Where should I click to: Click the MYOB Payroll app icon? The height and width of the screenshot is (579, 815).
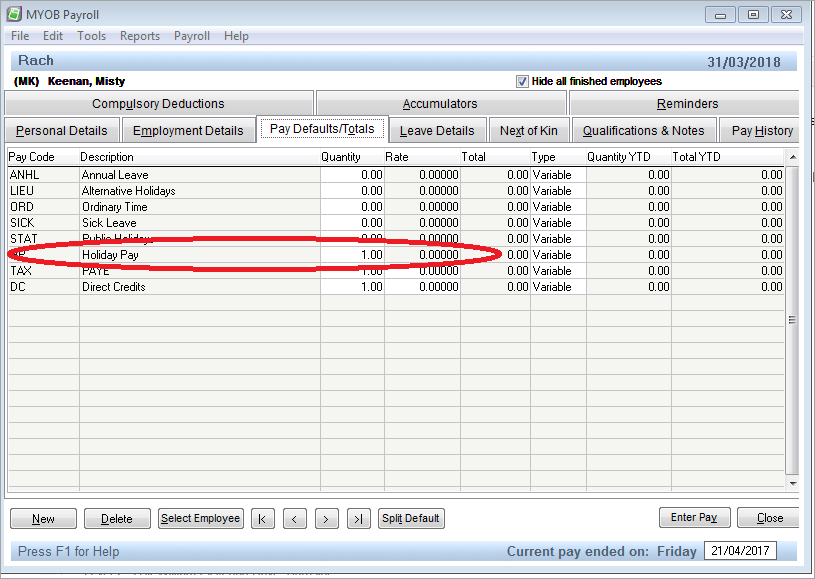coord(14,14)
